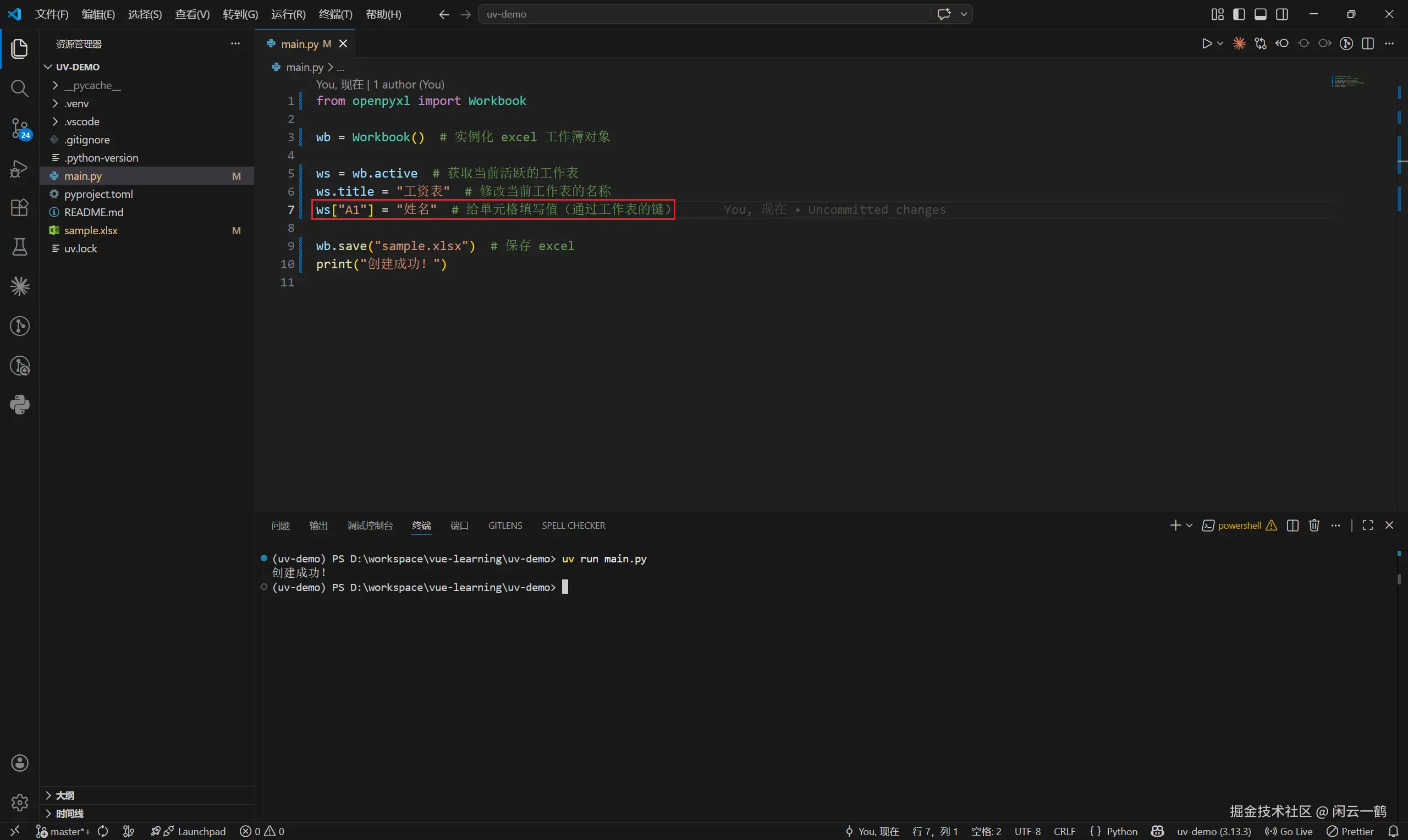Expand the .venv folder

(x=76, y=103)
